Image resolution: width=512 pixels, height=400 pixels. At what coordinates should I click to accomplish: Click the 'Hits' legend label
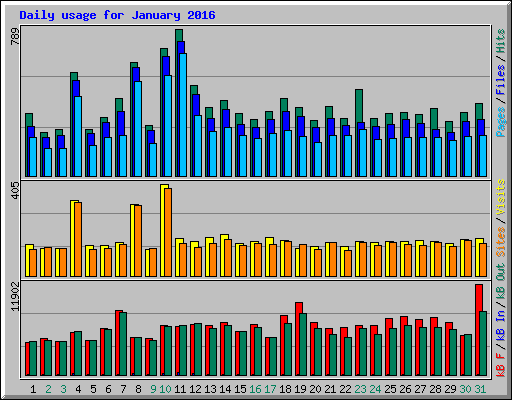[x=500, y=41]
